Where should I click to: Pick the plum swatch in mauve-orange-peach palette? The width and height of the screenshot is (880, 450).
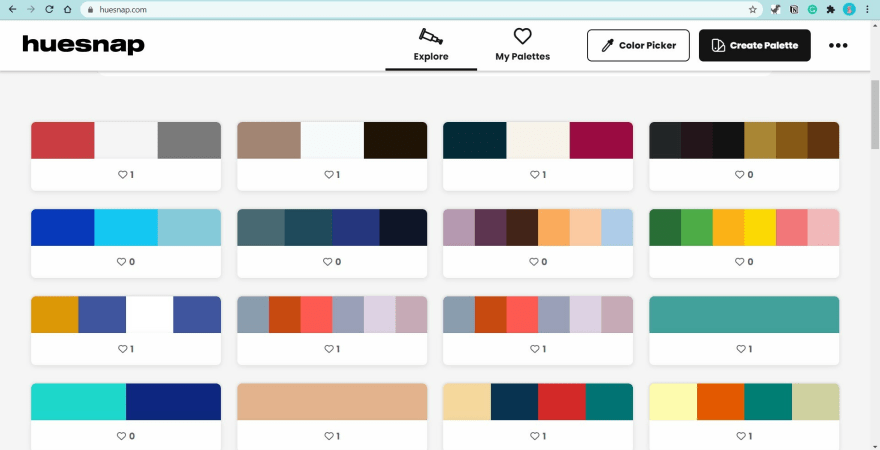pos(491,227)
